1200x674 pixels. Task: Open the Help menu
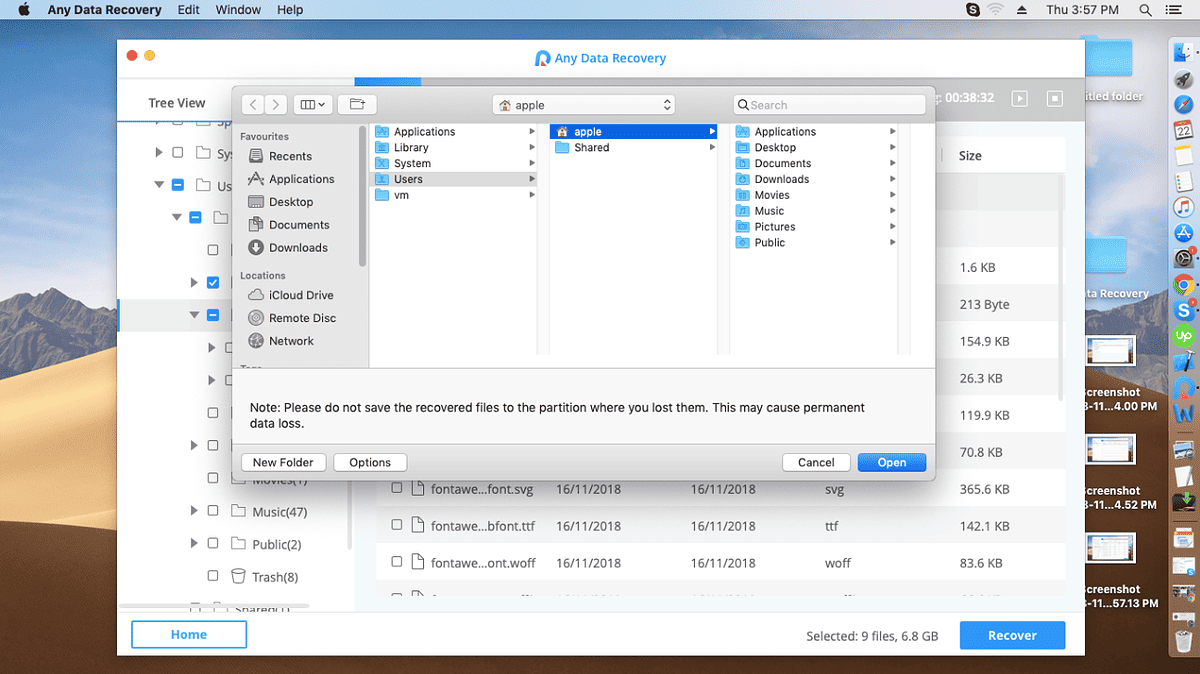290,9
